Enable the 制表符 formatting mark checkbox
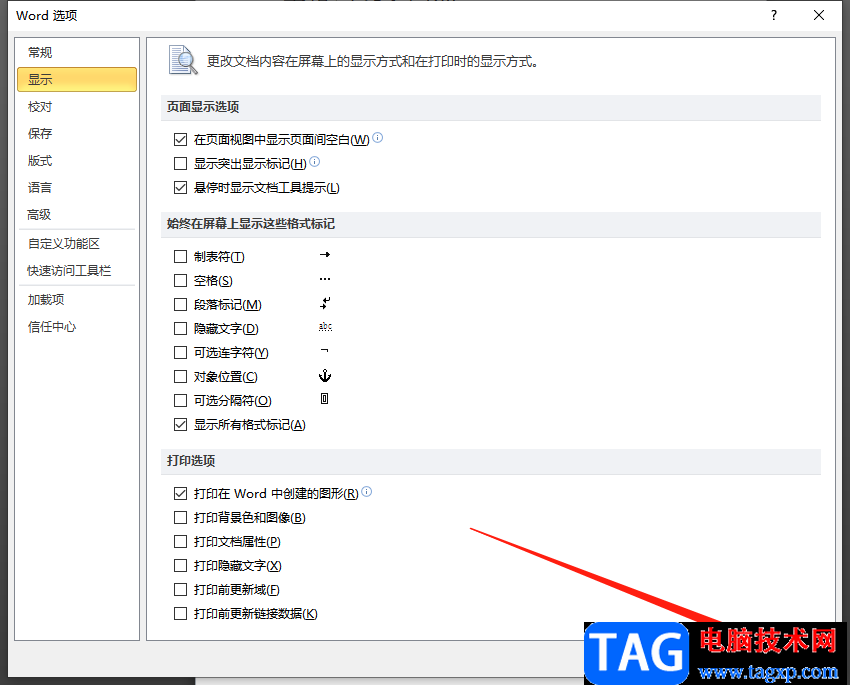850x685 pixels. tap(181, 256)
